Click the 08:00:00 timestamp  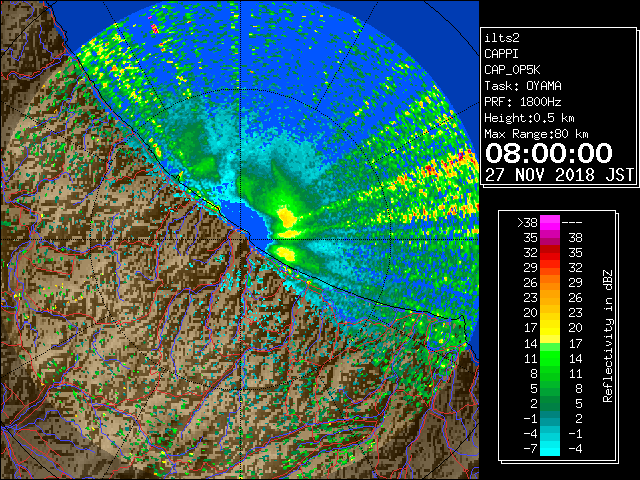click(x=549, y=153)
